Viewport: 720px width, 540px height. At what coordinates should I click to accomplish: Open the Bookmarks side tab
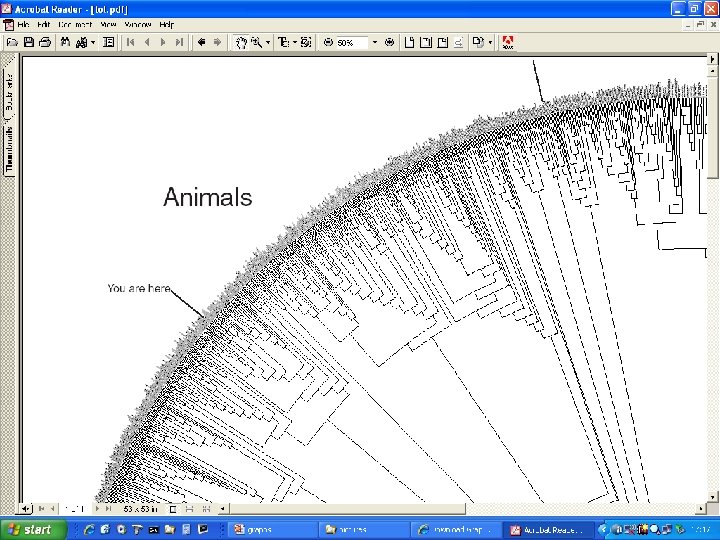(9, 91)
